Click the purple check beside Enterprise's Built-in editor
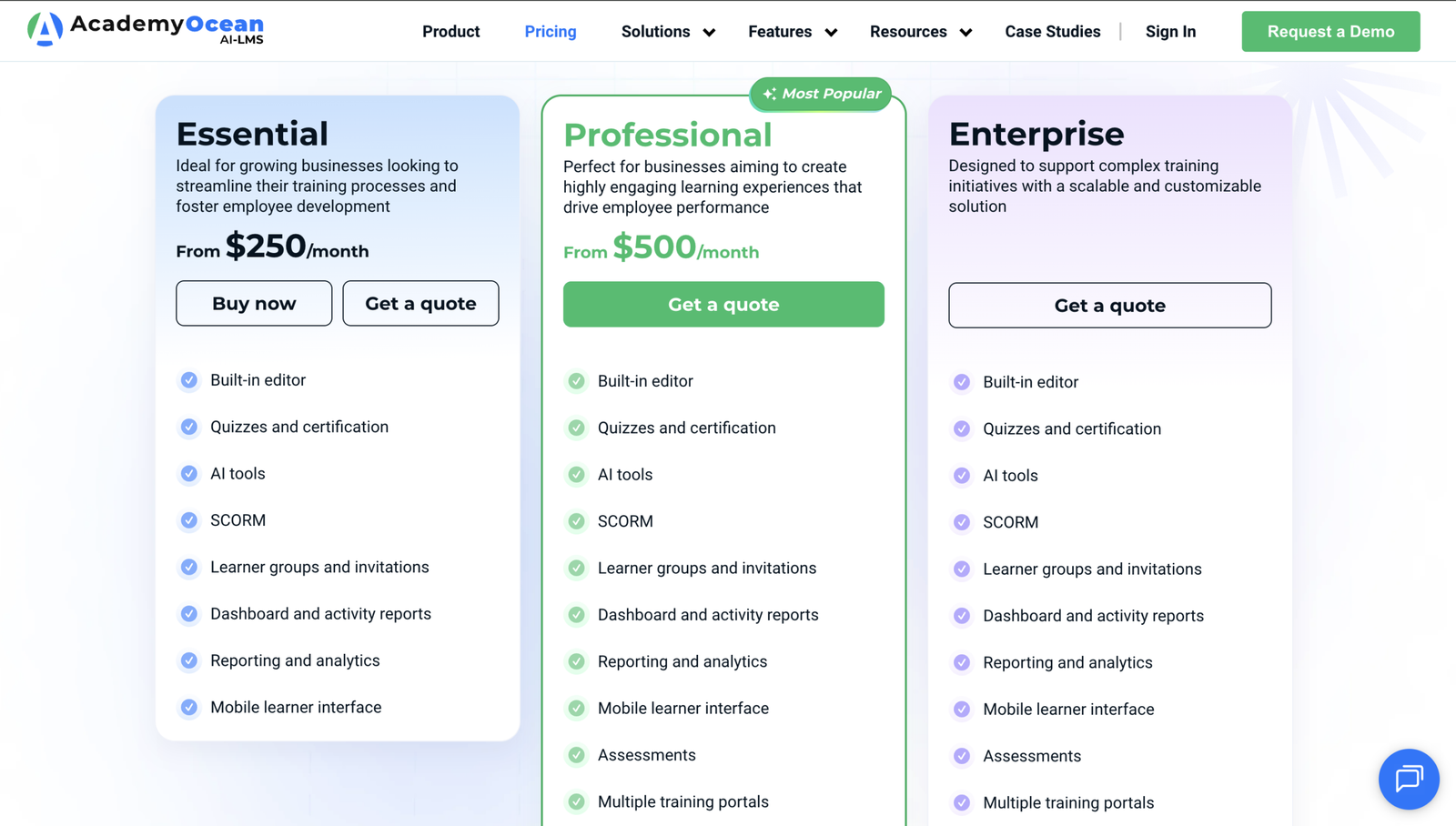Viewport: 1456px width, 826px height. tap(962, 382)
